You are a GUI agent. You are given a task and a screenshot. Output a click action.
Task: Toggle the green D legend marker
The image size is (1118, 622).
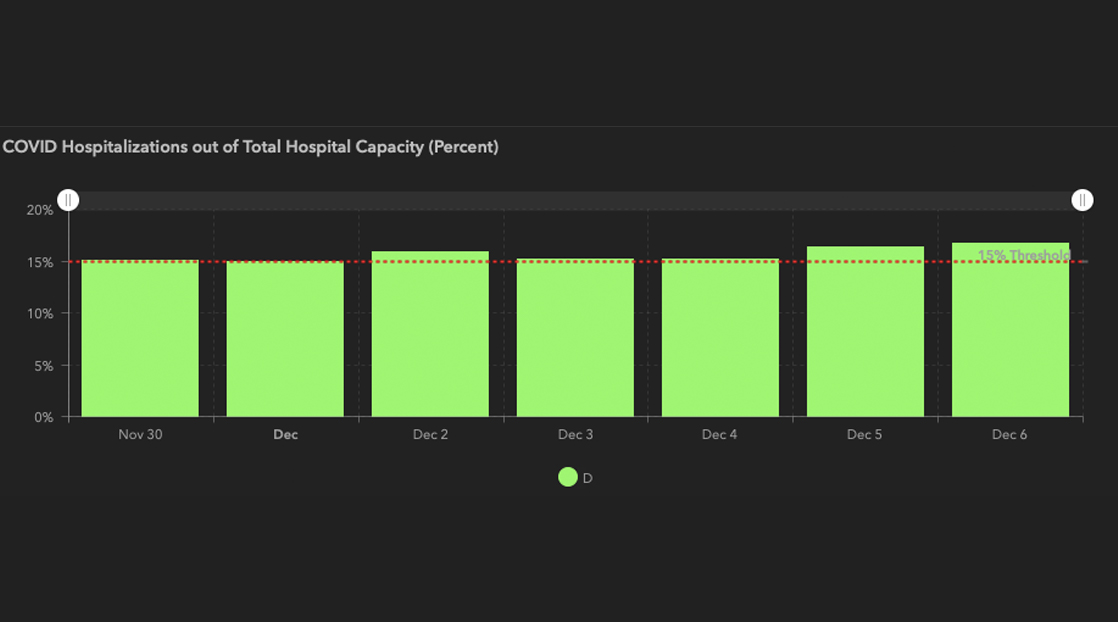point(568,478)
